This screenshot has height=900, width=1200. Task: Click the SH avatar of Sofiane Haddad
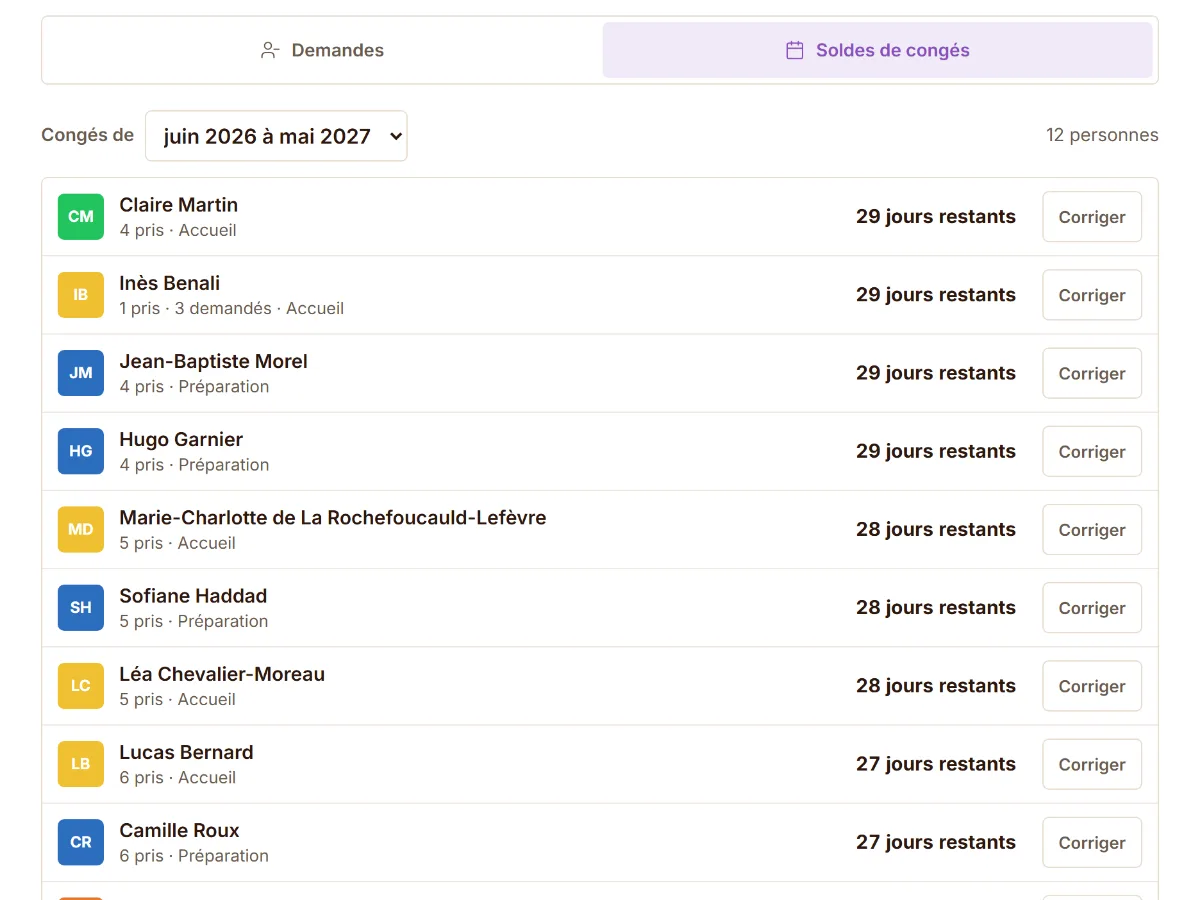tap(81, 608)
